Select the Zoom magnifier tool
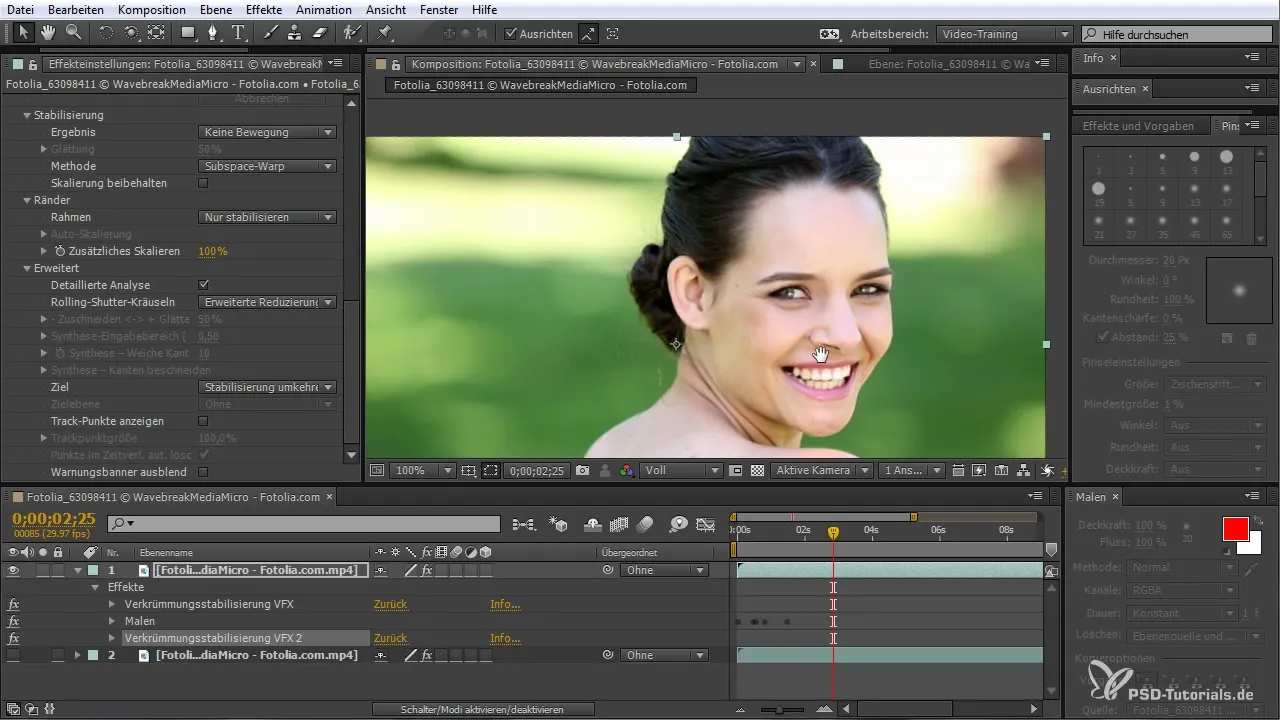The width and height of the screenshot is (1280, 720). click(x=73, y=33)
